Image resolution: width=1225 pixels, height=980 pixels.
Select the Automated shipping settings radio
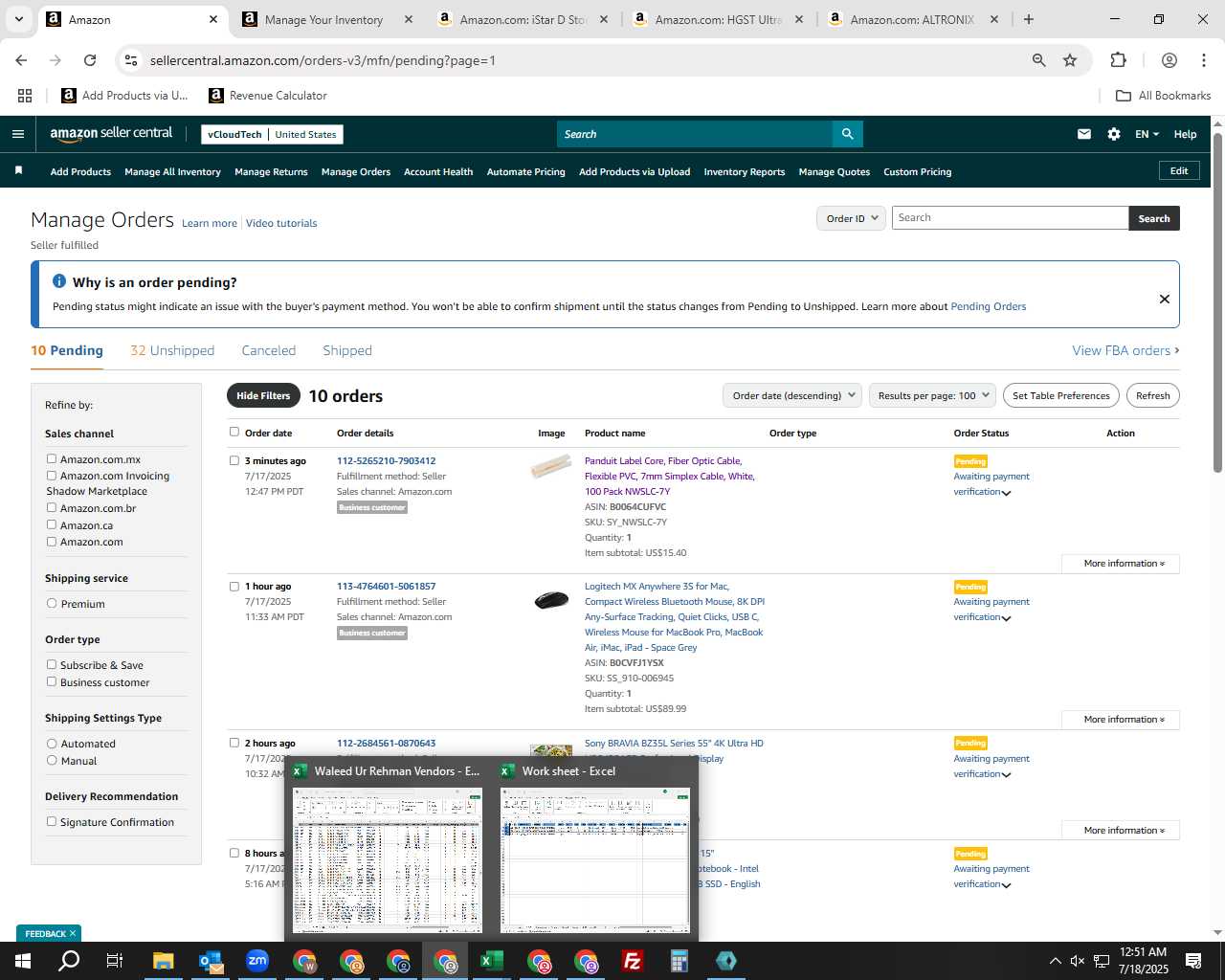pyautogui.click(x=52, y=743)
